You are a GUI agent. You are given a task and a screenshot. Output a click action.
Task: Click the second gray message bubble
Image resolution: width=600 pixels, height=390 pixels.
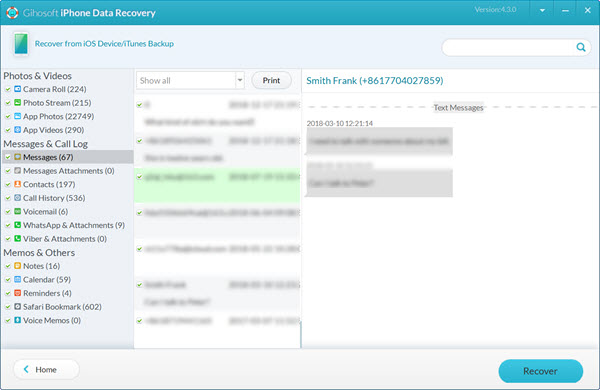(x=379, y=183)
